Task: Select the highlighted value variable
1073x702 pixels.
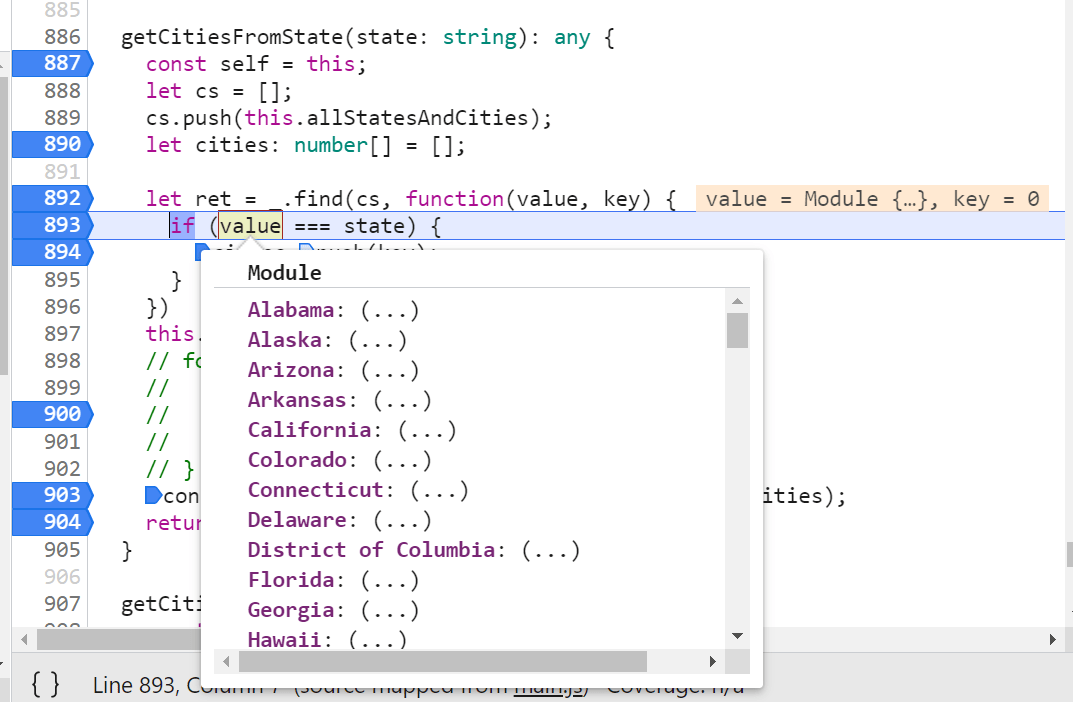Action: click(x=248, y=225)
